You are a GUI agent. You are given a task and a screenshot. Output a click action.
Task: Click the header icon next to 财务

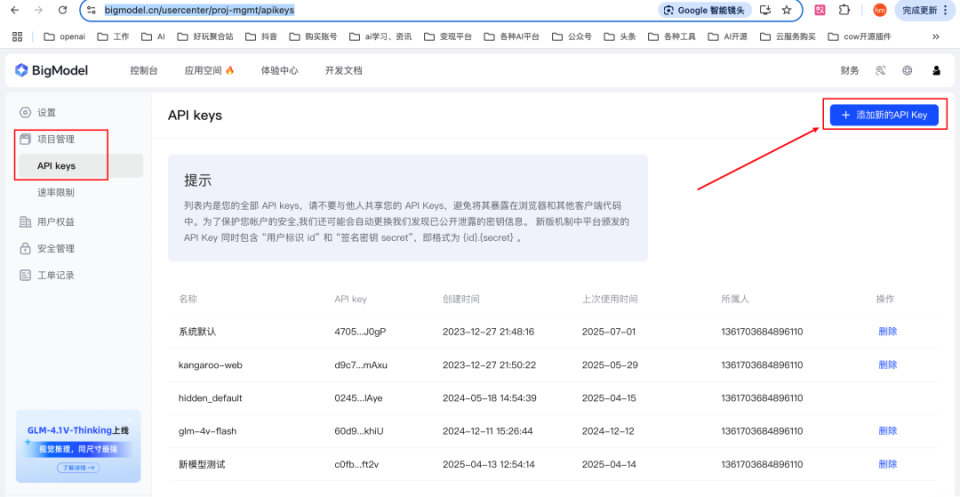click(x=880, y=71)
